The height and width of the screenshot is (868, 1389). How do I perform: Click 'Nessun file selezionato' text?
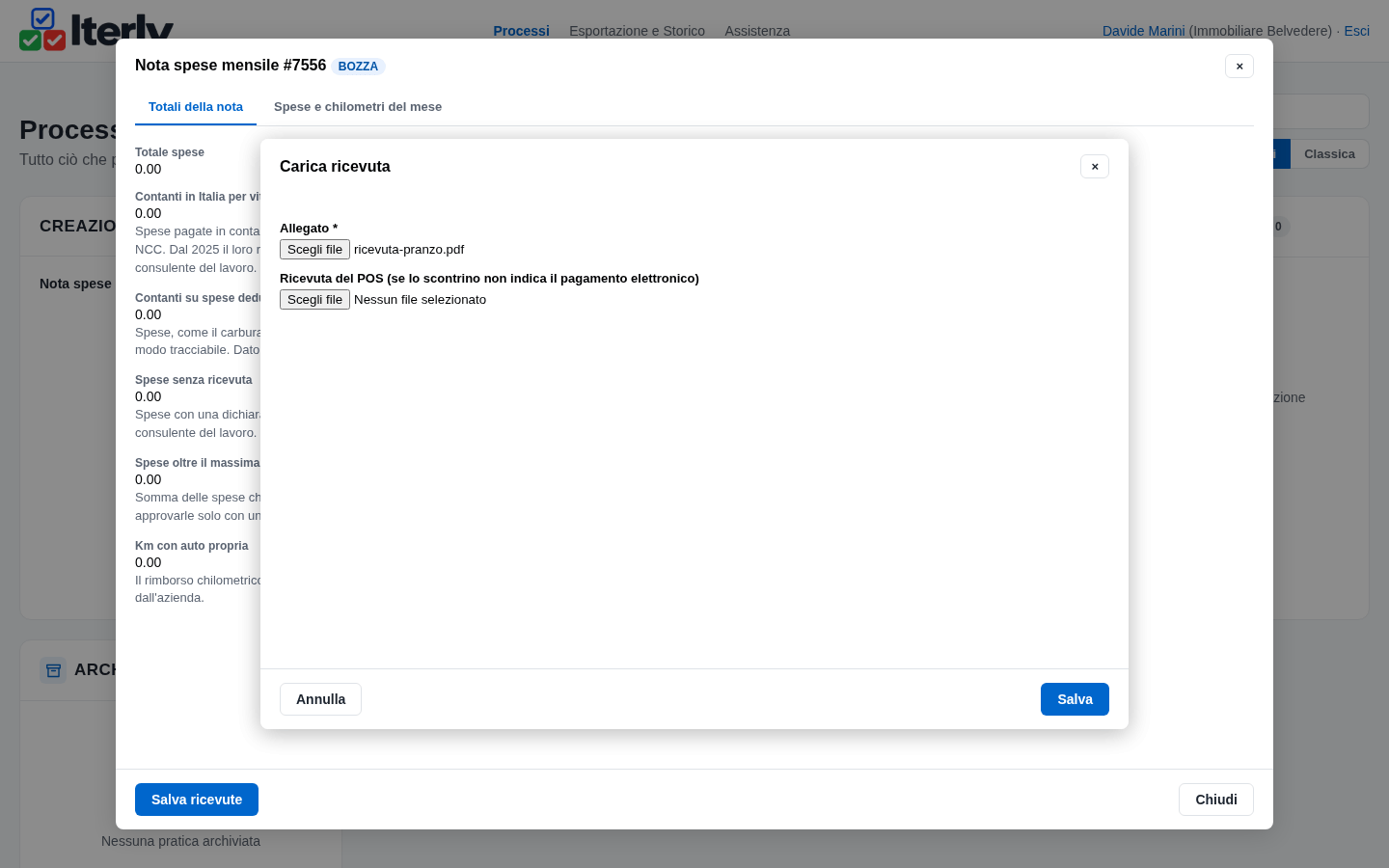pyautogui.click(x=420, y=299)
